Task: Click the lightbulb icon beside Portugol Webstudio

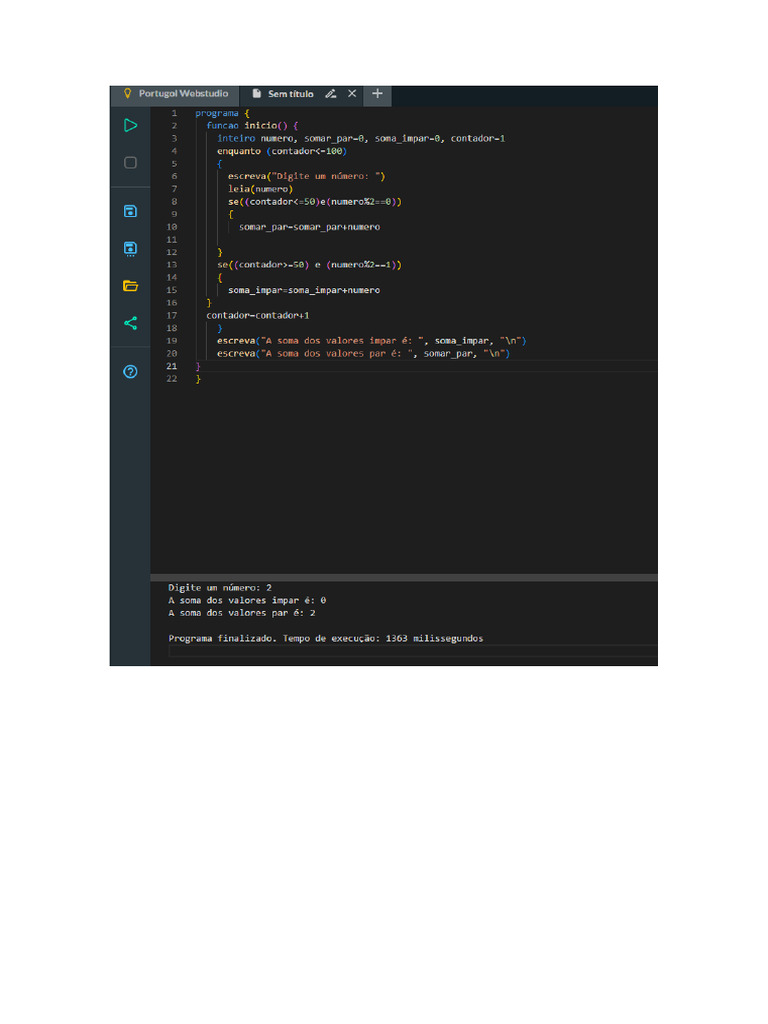Action: (127, 94)
